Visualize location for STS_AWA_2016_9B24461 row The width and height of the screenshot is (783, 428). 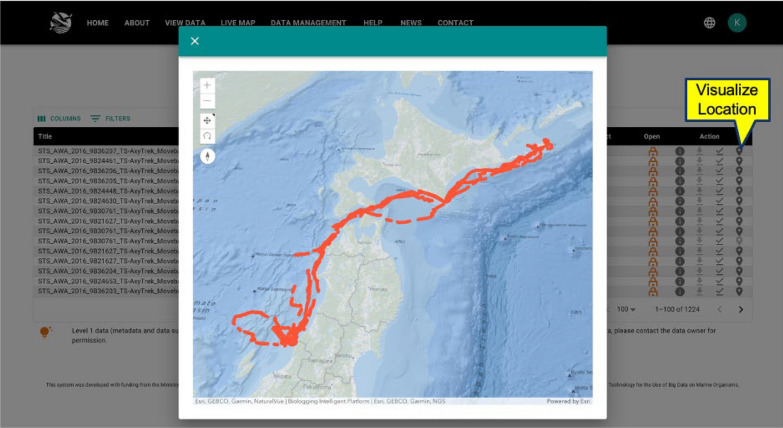[739, 161]
